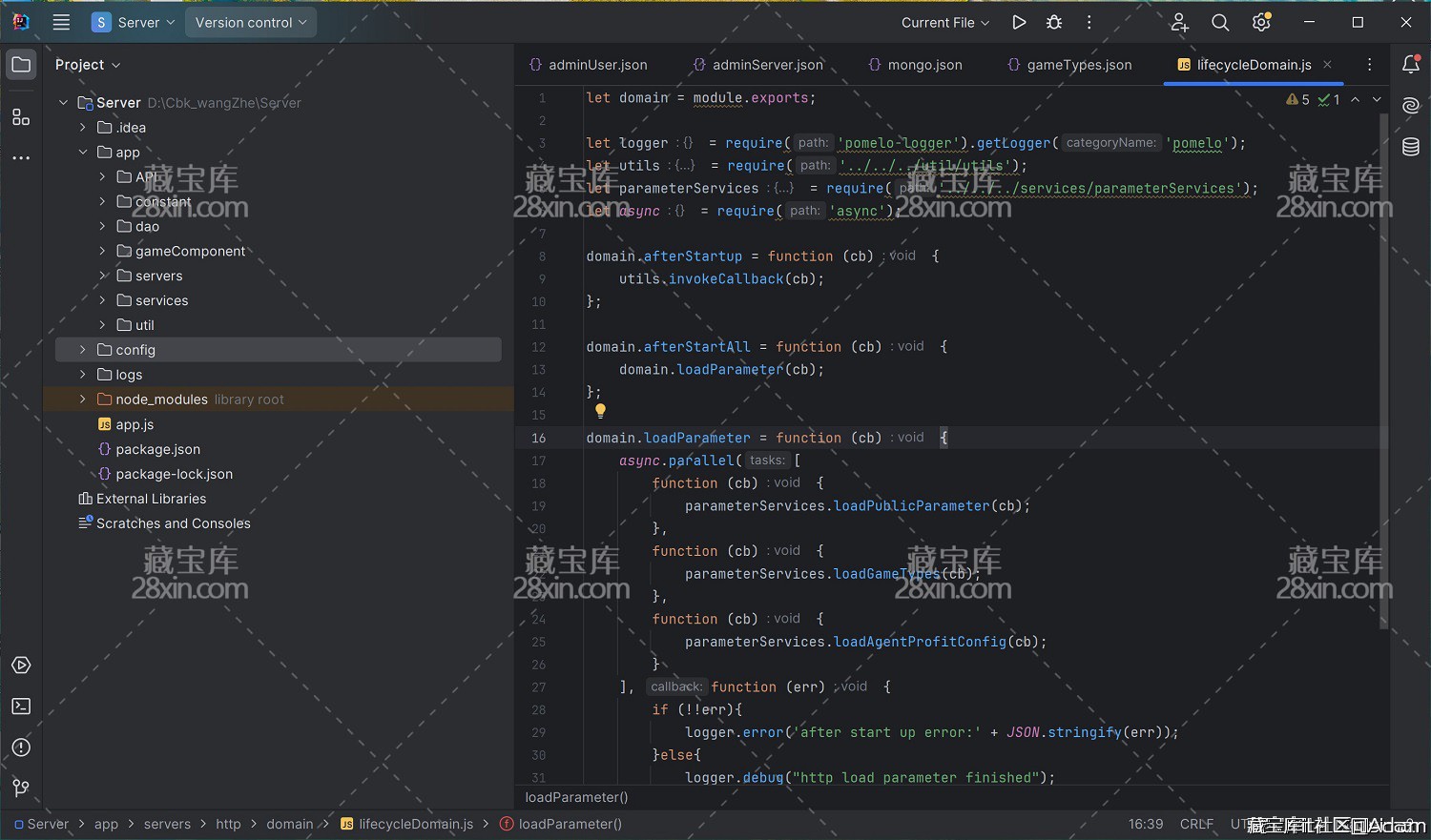Collapse the app folder in tree
The image size is (1431, 840).
tap(83, 153)
